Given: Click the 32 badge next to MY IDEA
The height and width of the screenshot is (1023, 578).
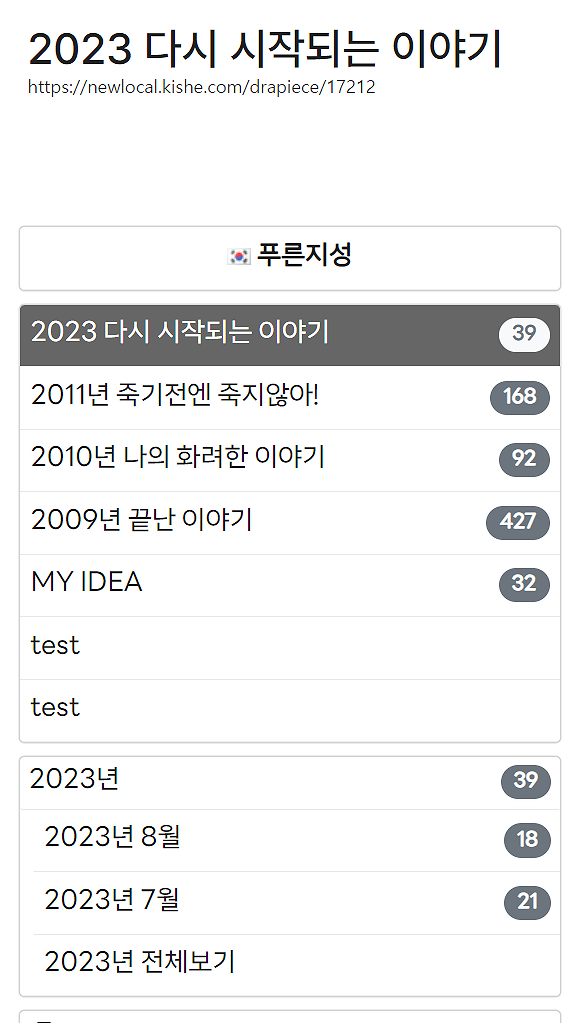Looking at the screenshot, I should pos(524,585).
